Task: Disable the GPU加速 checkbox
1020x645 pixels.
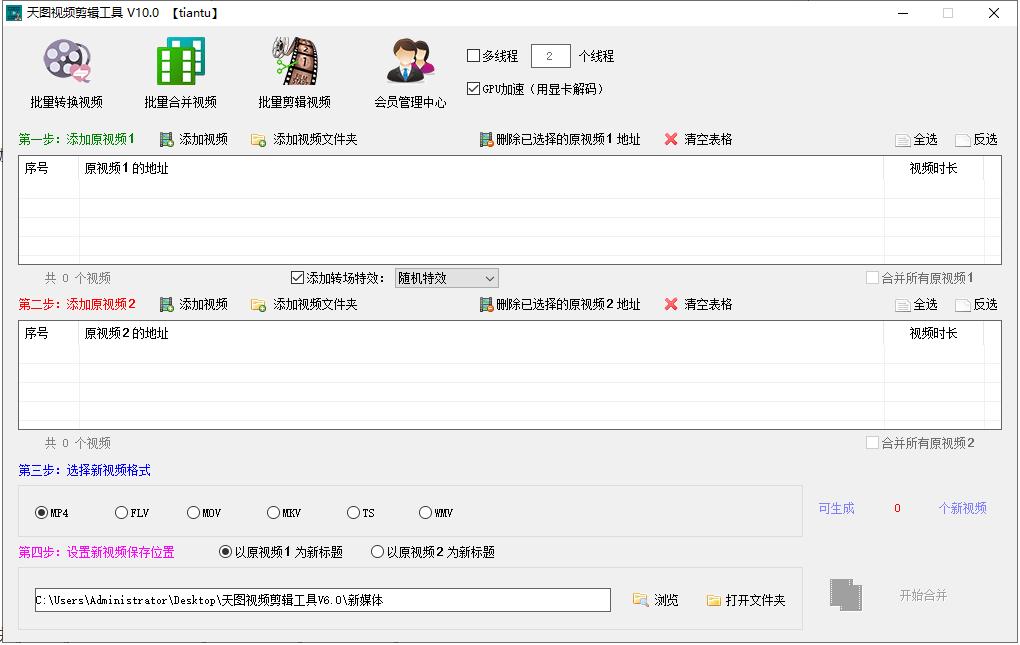Action: pyautogui.click(x=475, y=86)
